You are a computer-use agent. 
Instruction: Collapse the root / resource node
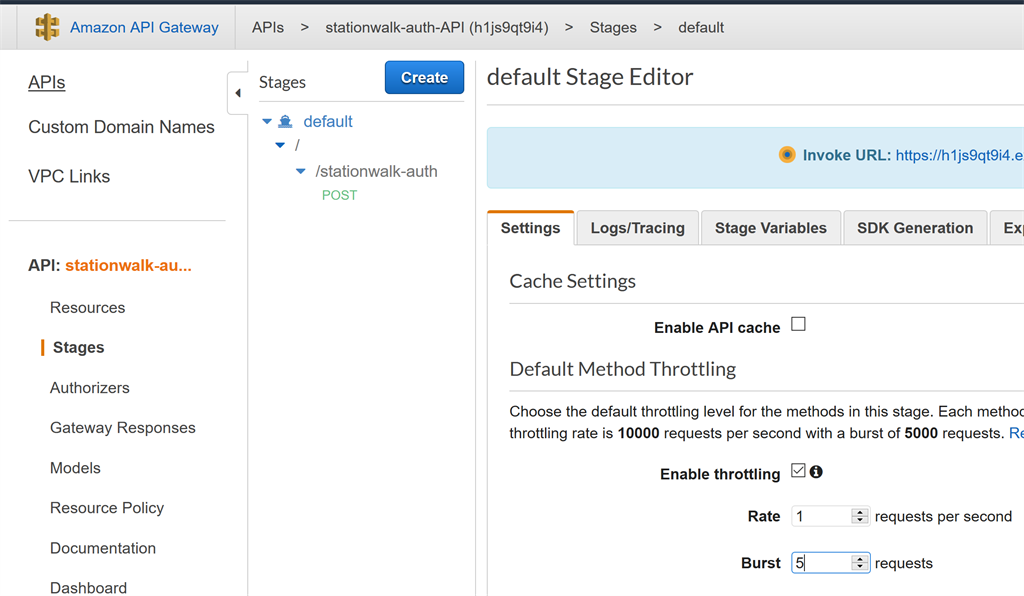(280, 145)
